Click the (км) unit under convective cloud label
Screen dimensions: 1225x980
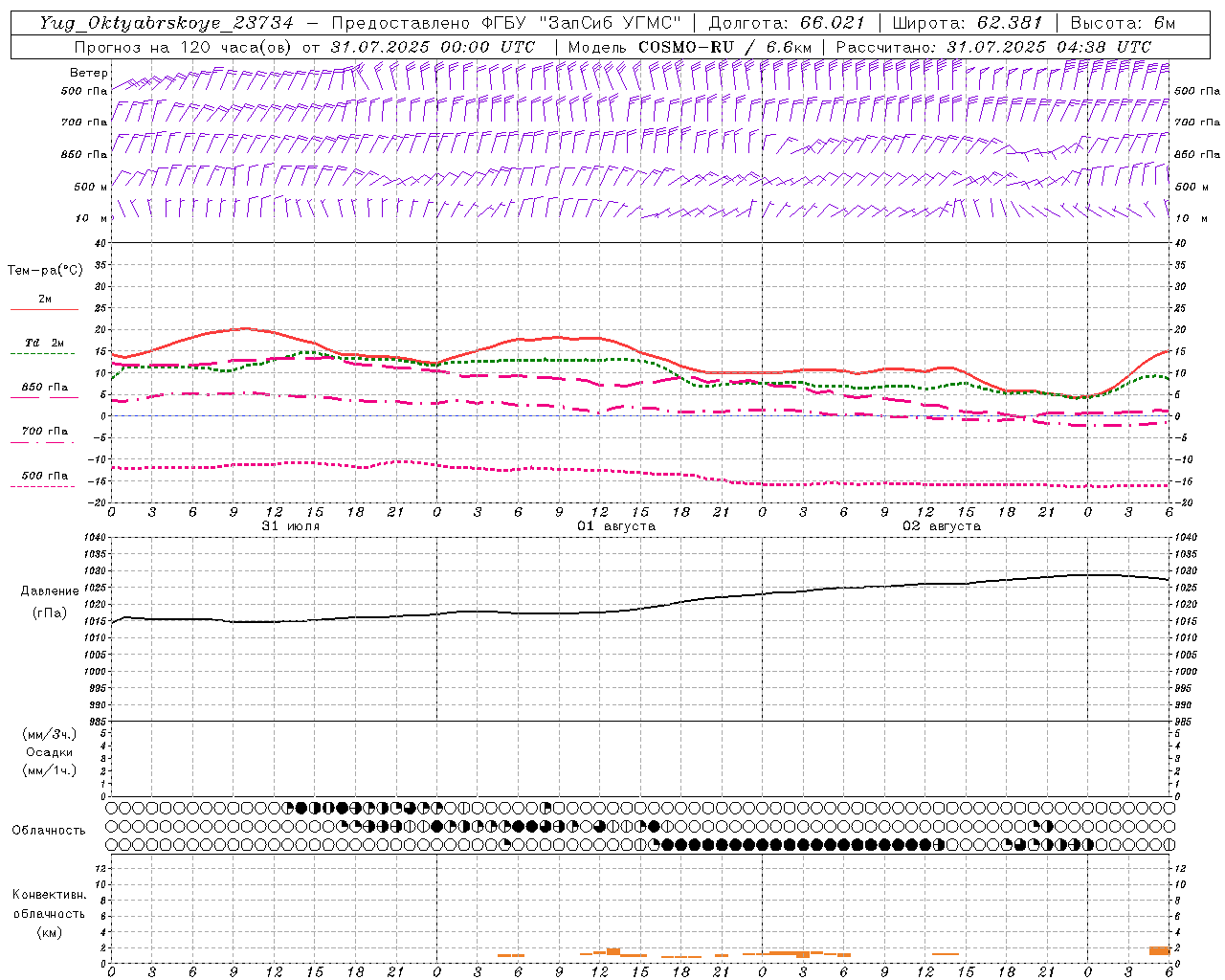(x=50, y=931)
